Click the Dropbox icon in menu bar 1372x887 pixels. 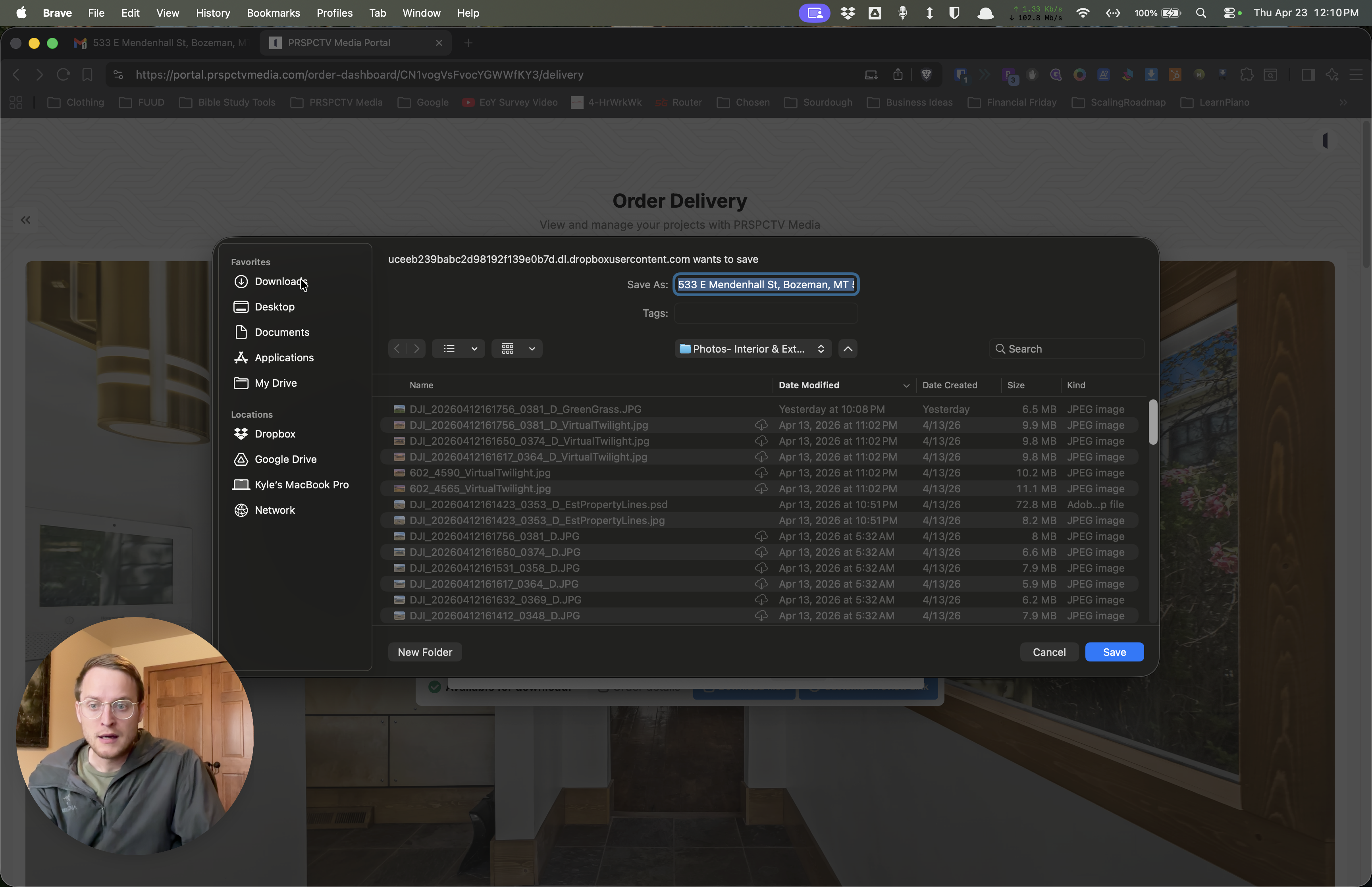point(848,13)
